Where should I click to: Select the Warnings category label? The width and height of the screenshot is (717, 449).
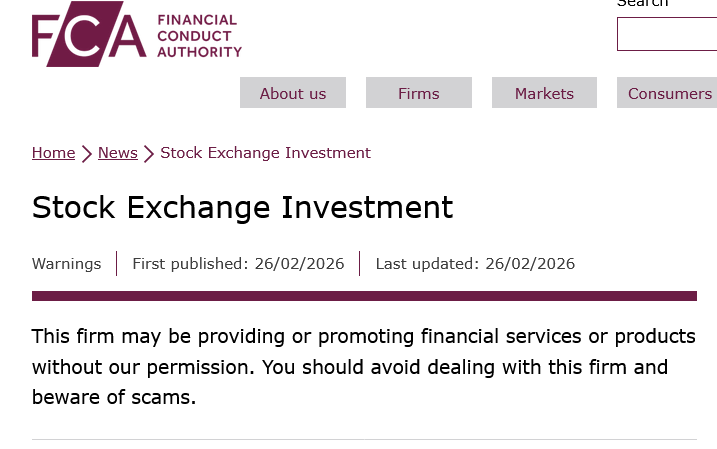coord(66,264)
